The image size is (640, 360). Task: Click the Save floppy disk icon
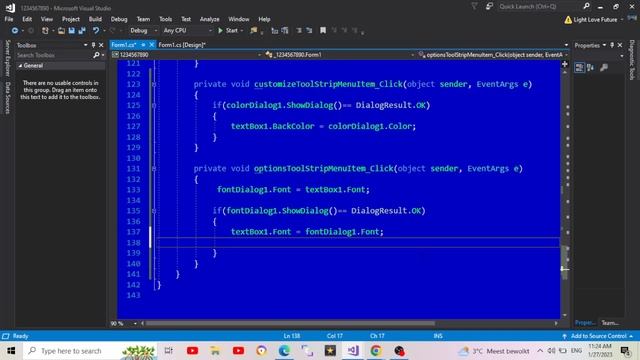[71, 31]
